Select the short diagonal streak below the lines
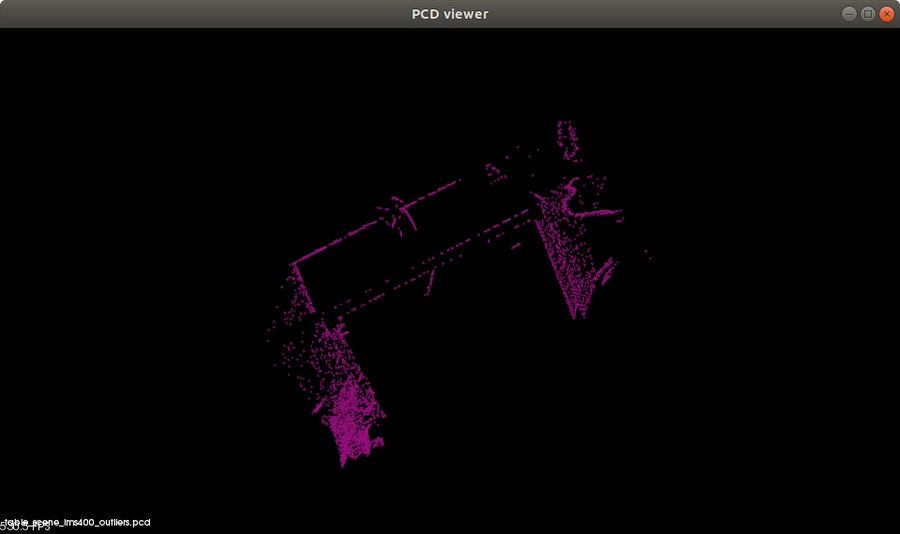The image size is (900, 534). [431, 282]
